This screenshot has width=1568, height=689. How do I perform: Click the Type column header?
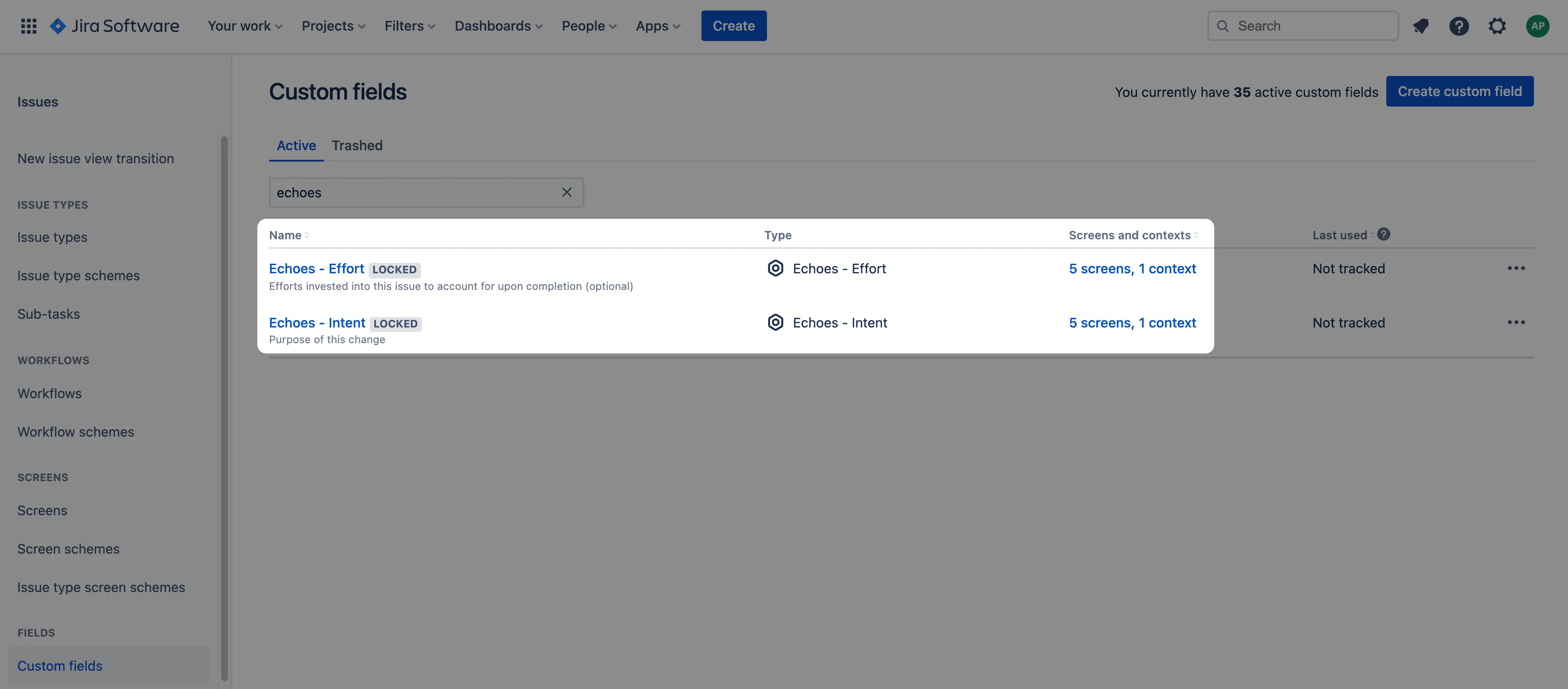(x=777, y=235)
